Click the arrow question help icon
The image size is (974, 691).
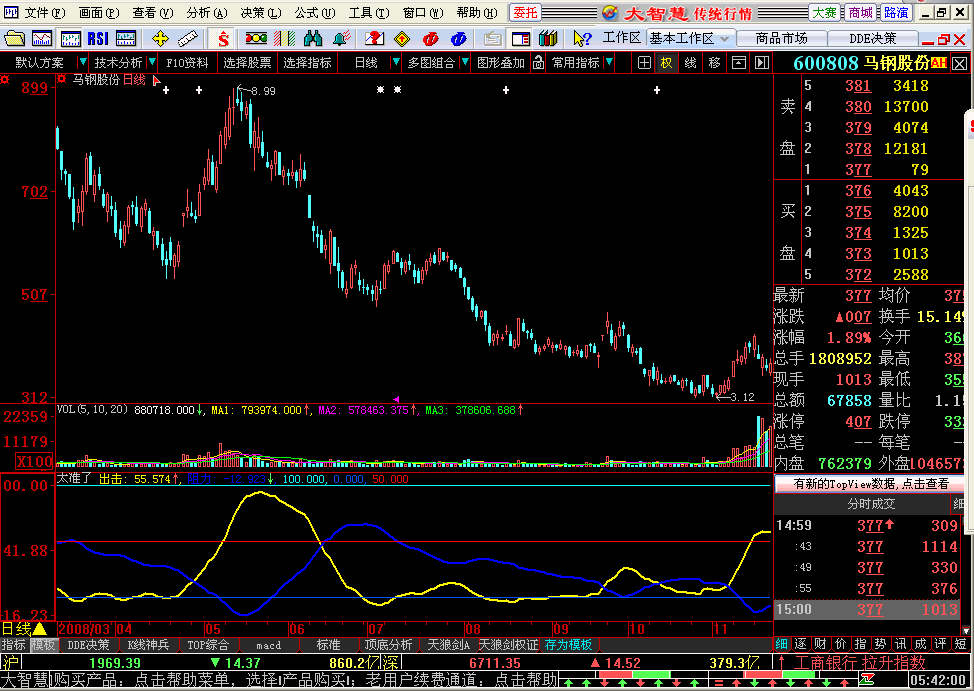click(582, 39)
